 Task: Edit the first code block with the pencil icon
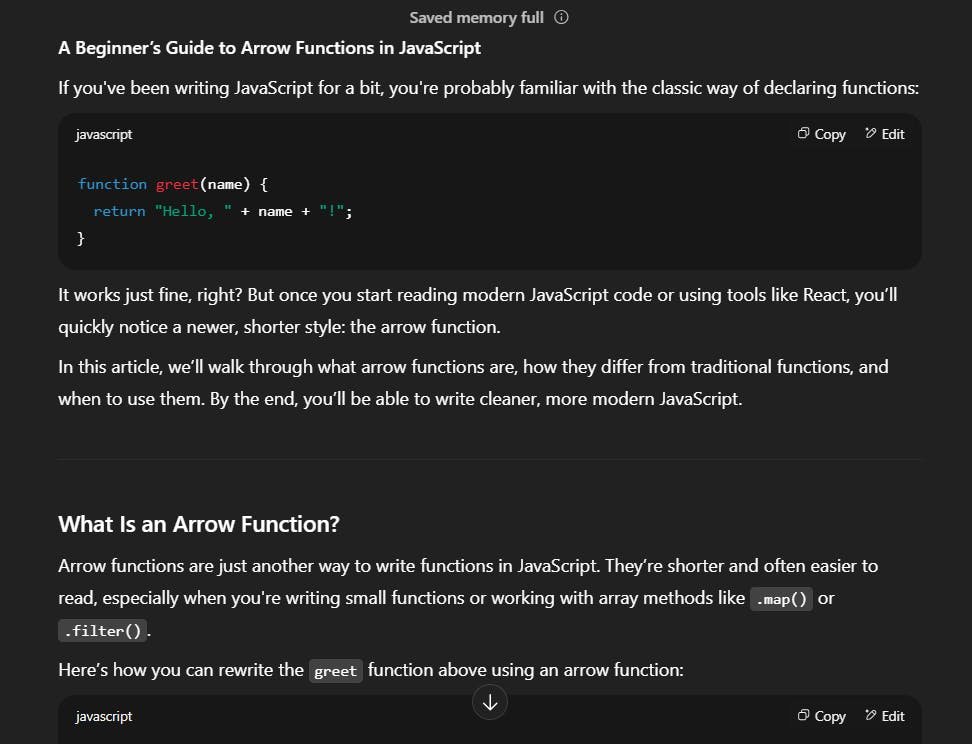(x=884, y=133)
